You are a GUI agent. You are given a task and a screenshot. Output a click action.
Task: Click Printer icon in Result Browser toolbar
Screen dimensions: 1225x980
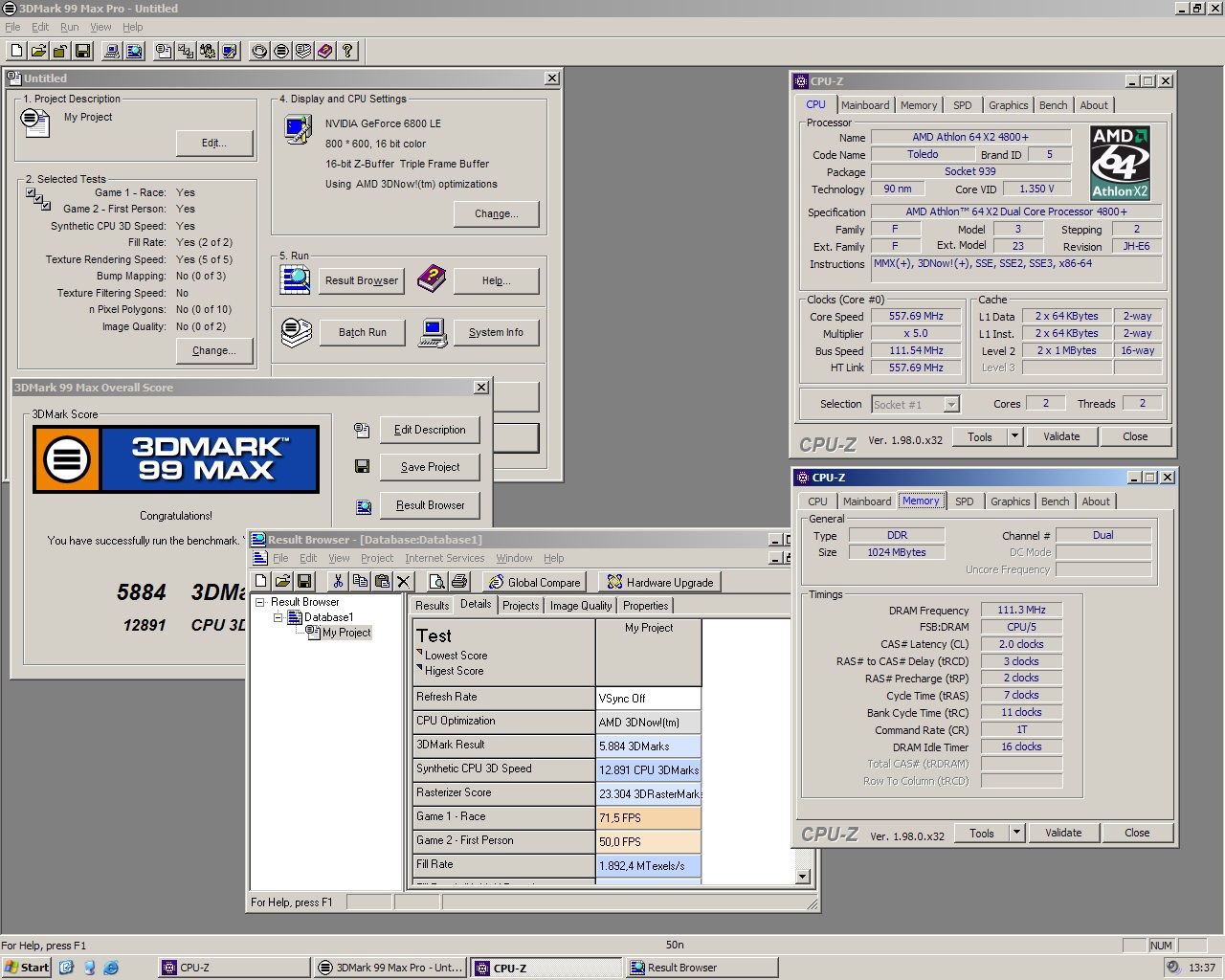point(458,581)
